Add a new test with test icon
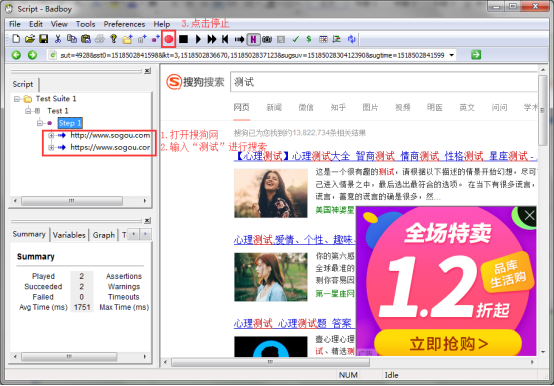This screenshot has height=386, width=554. tap(142, 39)
